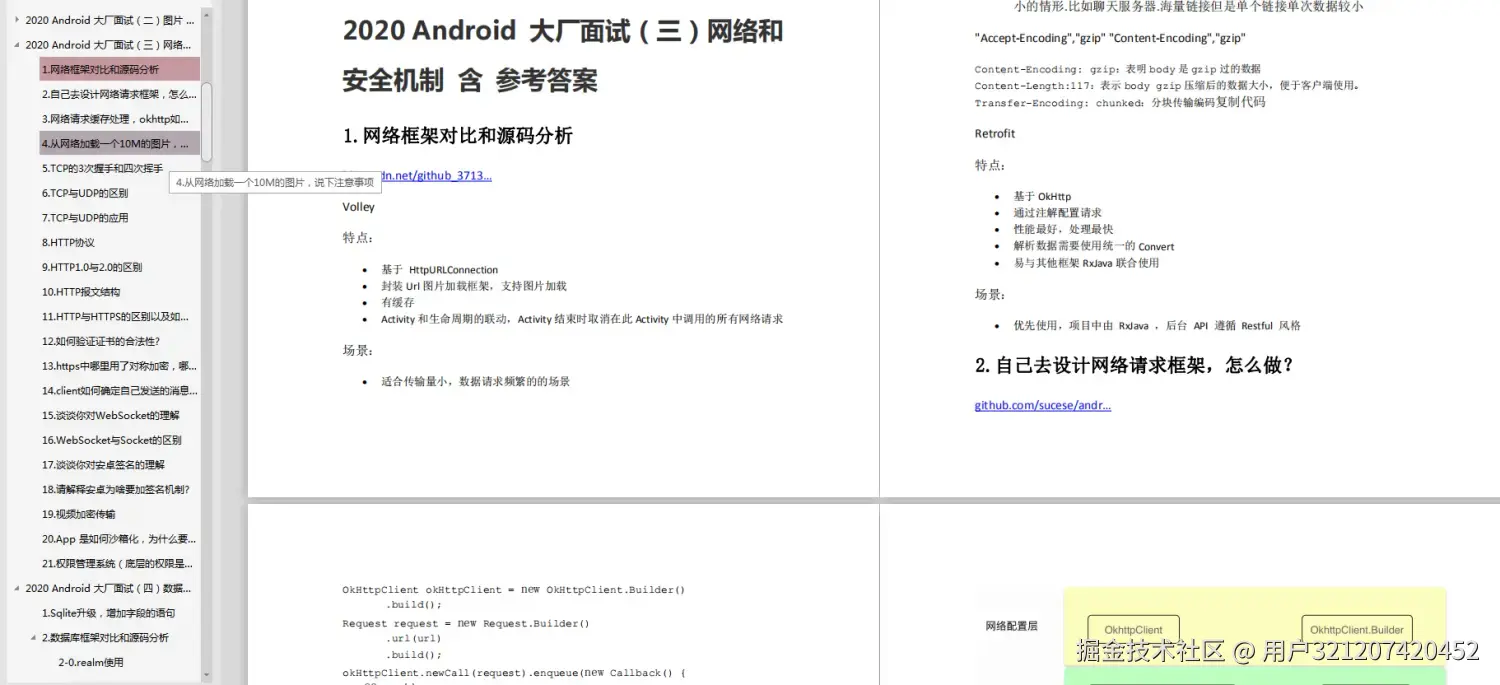Click the heading 2.自己去设计网络请求框架,怎么做?
The height and width of the screenshot is (685, 1500).
pos(1135,365)
